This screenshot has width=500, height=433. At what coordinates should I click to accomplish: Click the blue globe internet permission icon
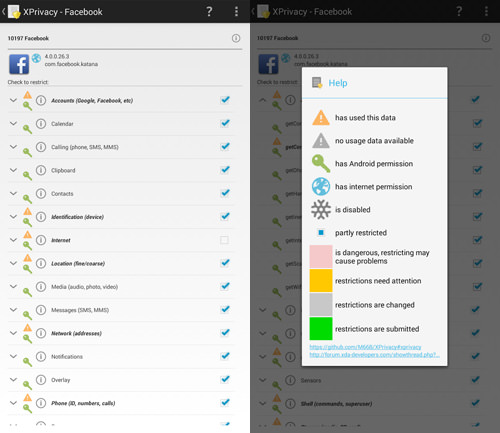[x=36, y=58]
